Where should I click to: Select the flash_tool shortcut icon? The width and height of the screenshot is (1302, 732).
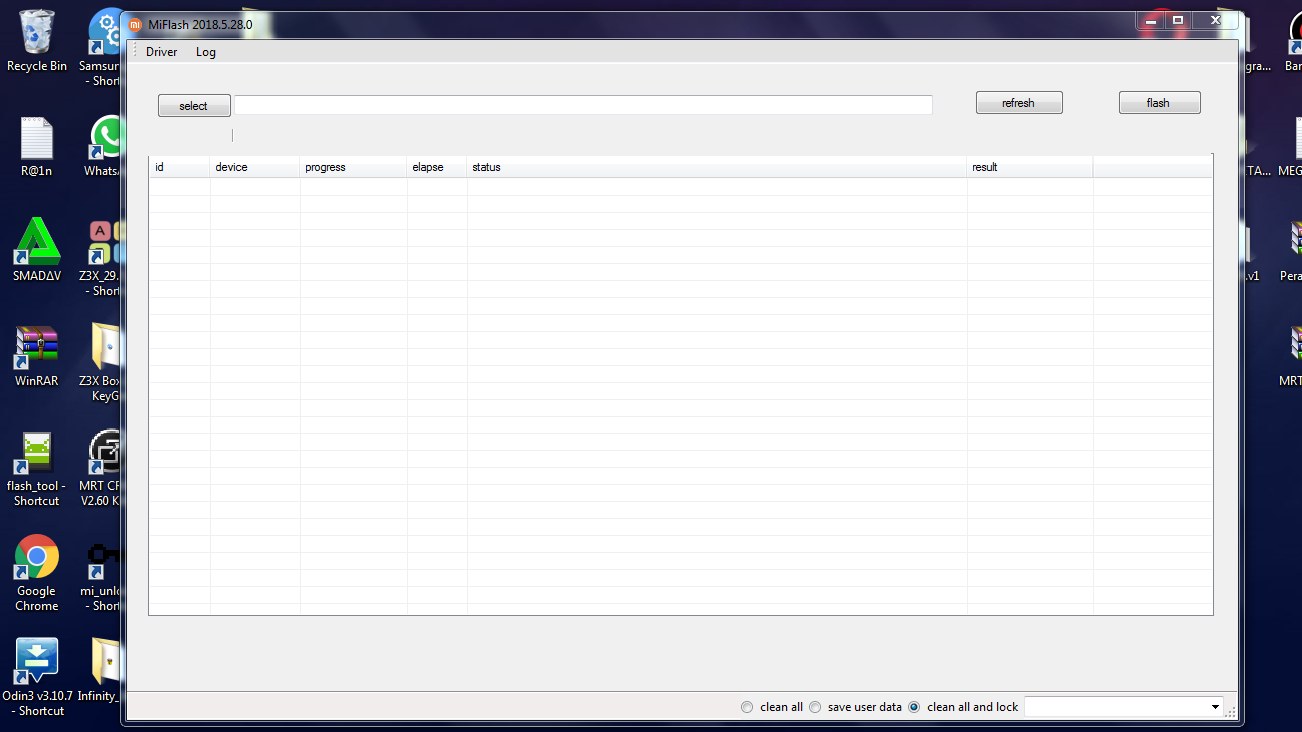click(x=37, y=468)
